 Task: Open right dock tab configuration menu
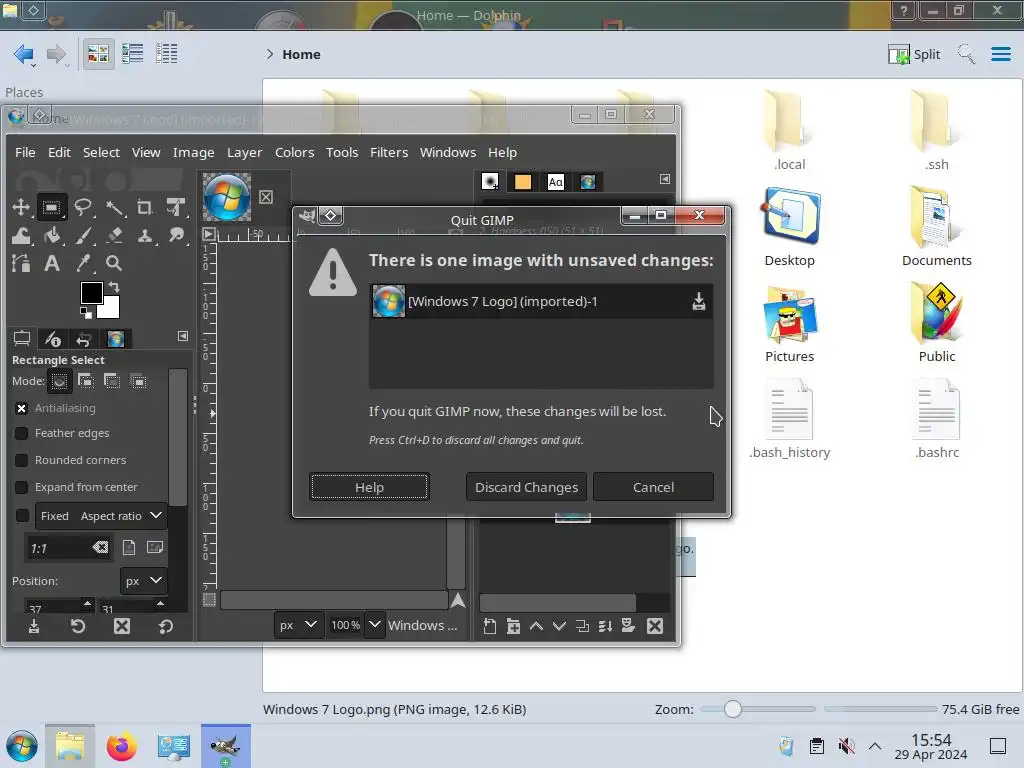coord(665,179)
